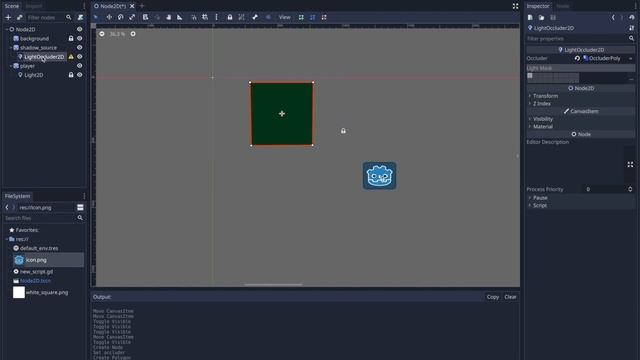This screenshot has height=360, width=640.
Task: Copy the Output log
Action: click(x=493, y=297)
